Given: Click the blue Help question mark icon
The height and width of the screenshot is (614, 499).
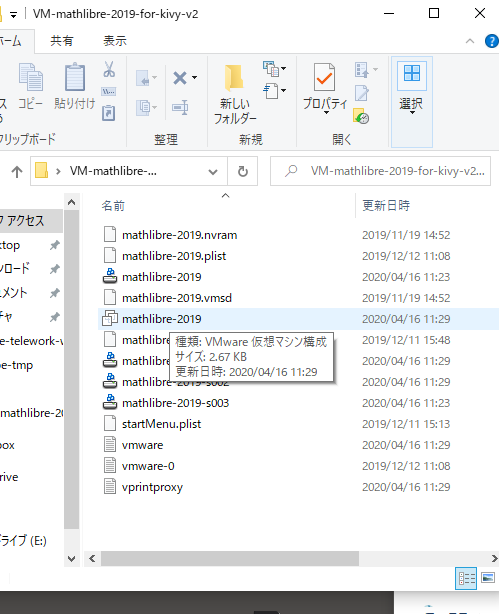Looking at the screenshot, I should click(492, 41).
